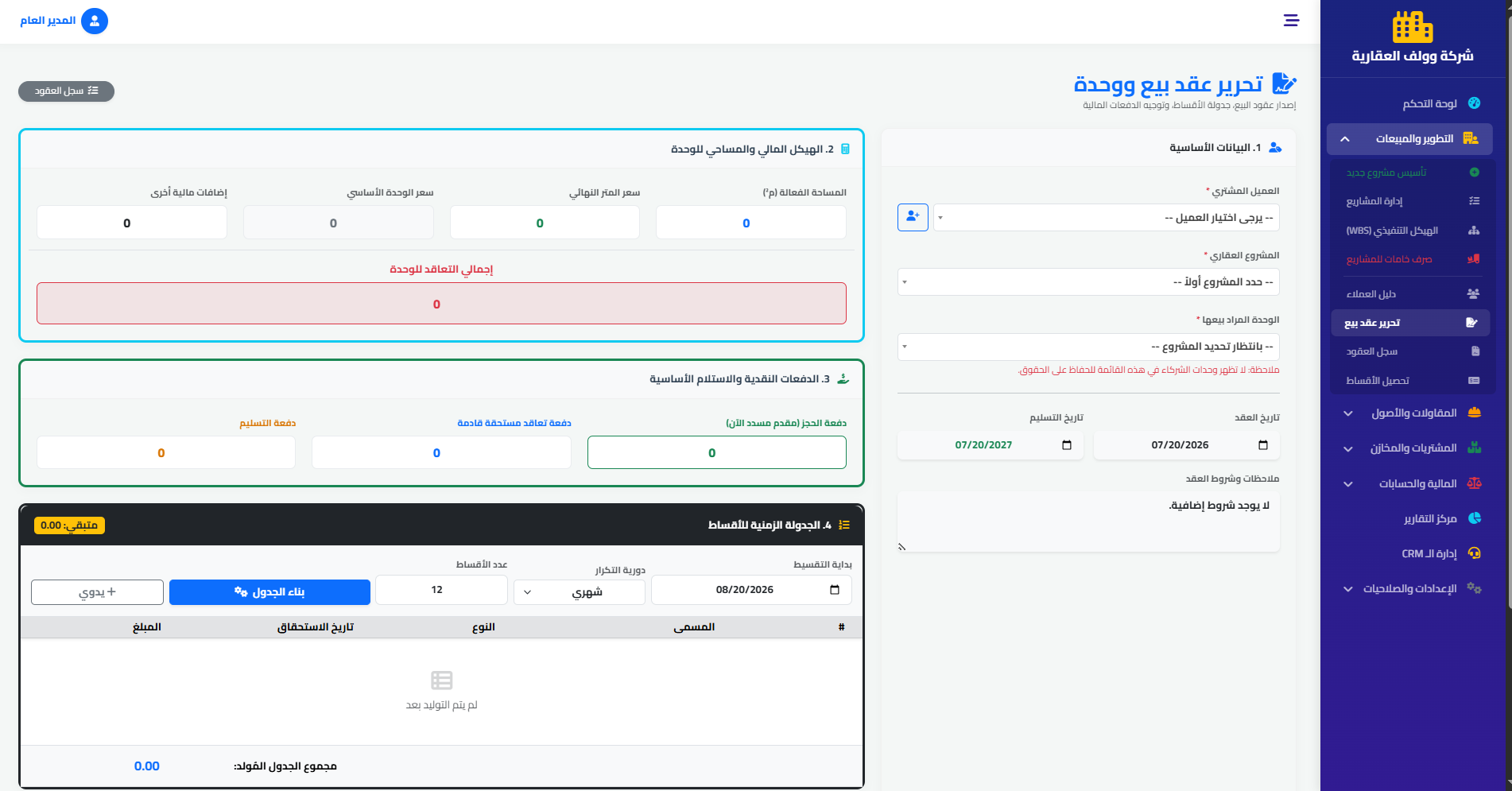Open الوحدة المراد بيعها dropdown
Image resolution: width=1512 pixels, height=791 pixels.
point(1088,347)
